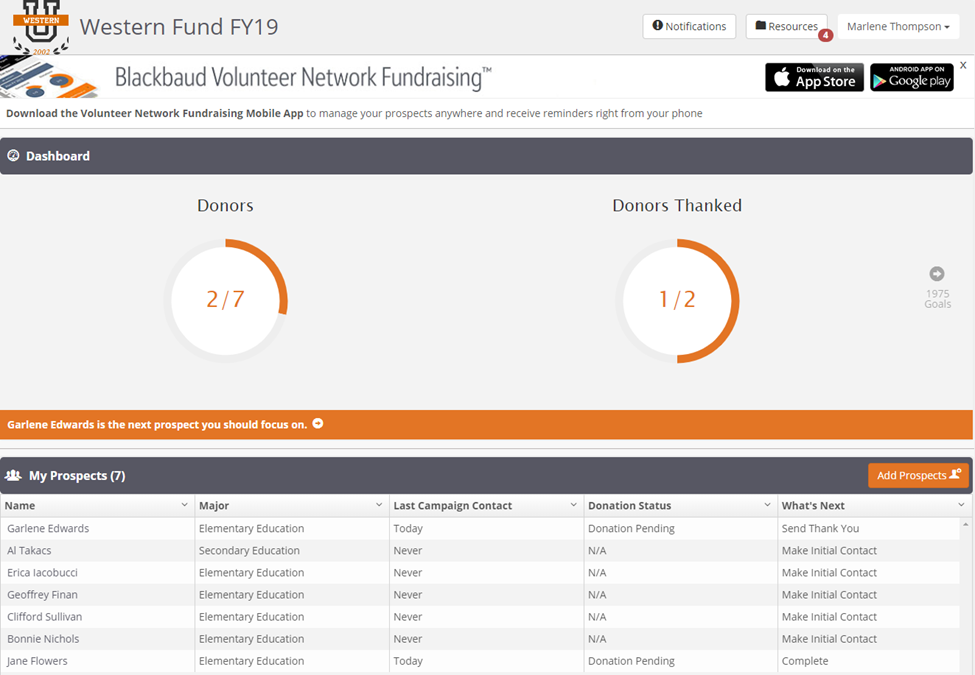The width and height of the screenshot is (975, 675).
Task: Sort by What's Next header
Action: click(813, 506)
